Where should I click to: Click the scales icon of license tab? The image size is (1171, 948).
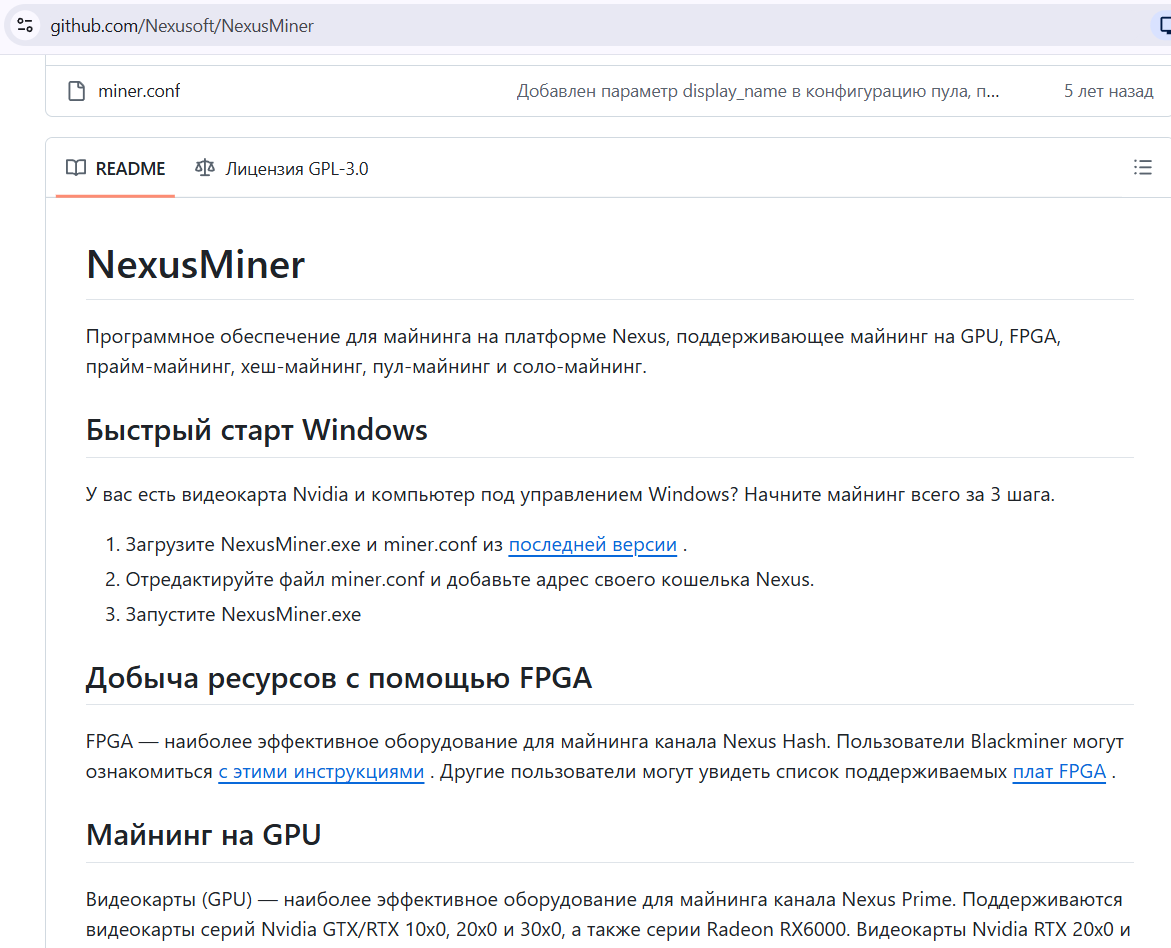(205, 168)
